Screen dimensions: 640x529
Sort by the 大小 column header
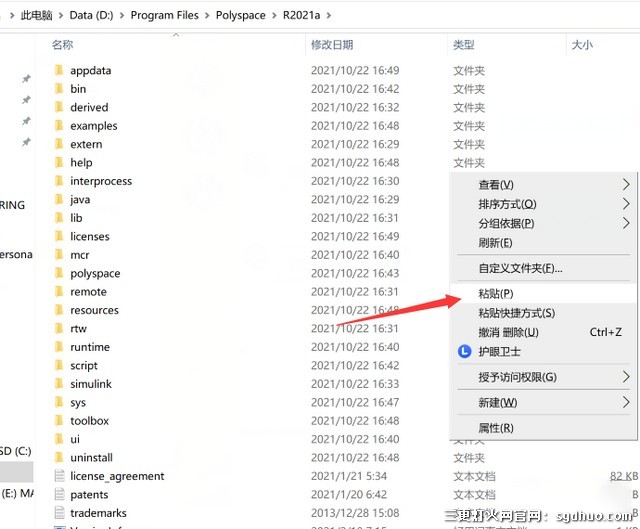(x=582, y=44)
